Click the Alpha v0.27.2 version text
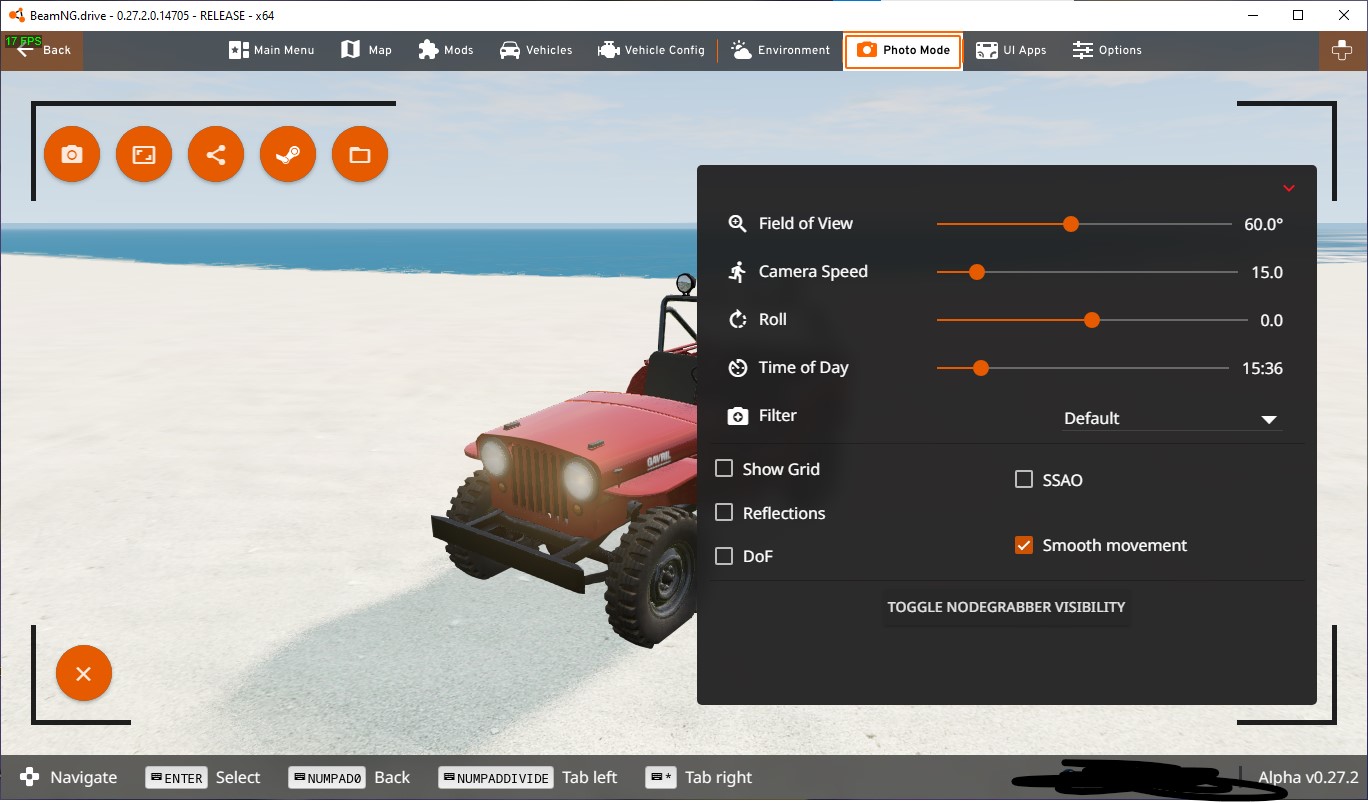 tap(1308, 777)
